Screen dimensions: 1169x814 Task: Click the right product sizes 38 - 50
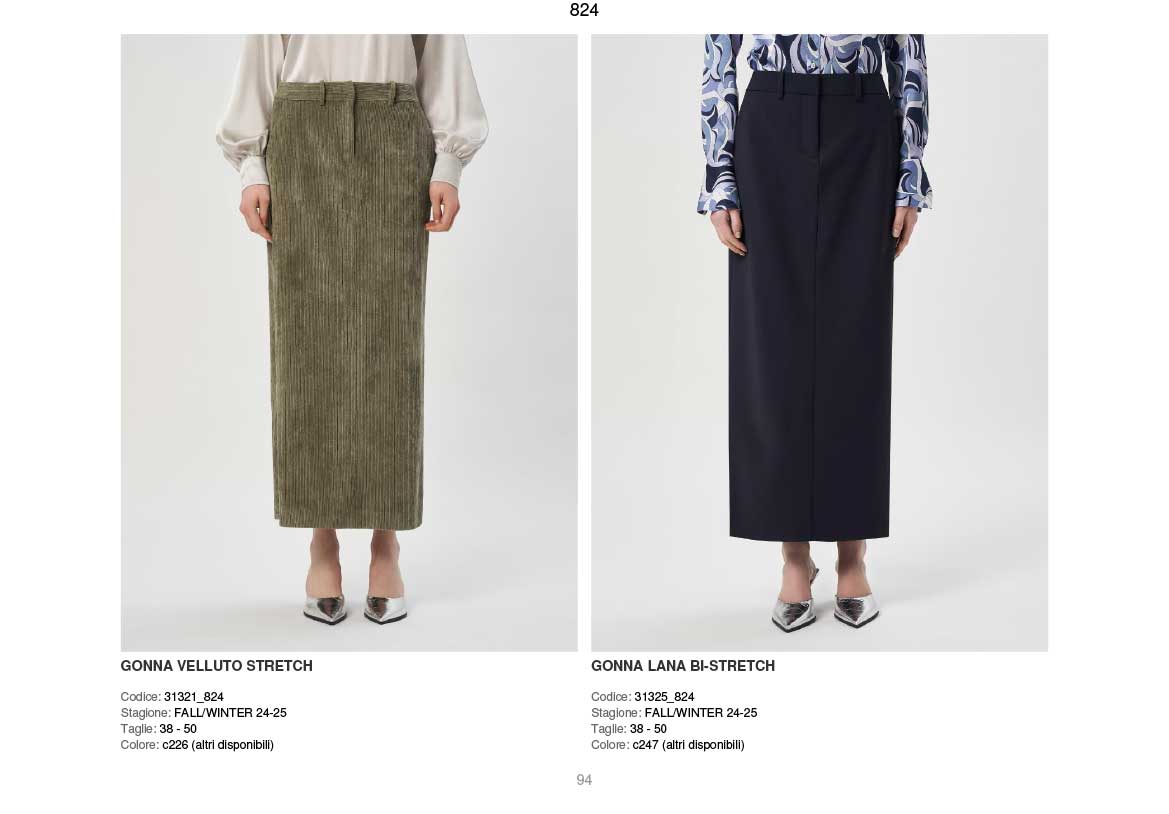click(649, 729)
